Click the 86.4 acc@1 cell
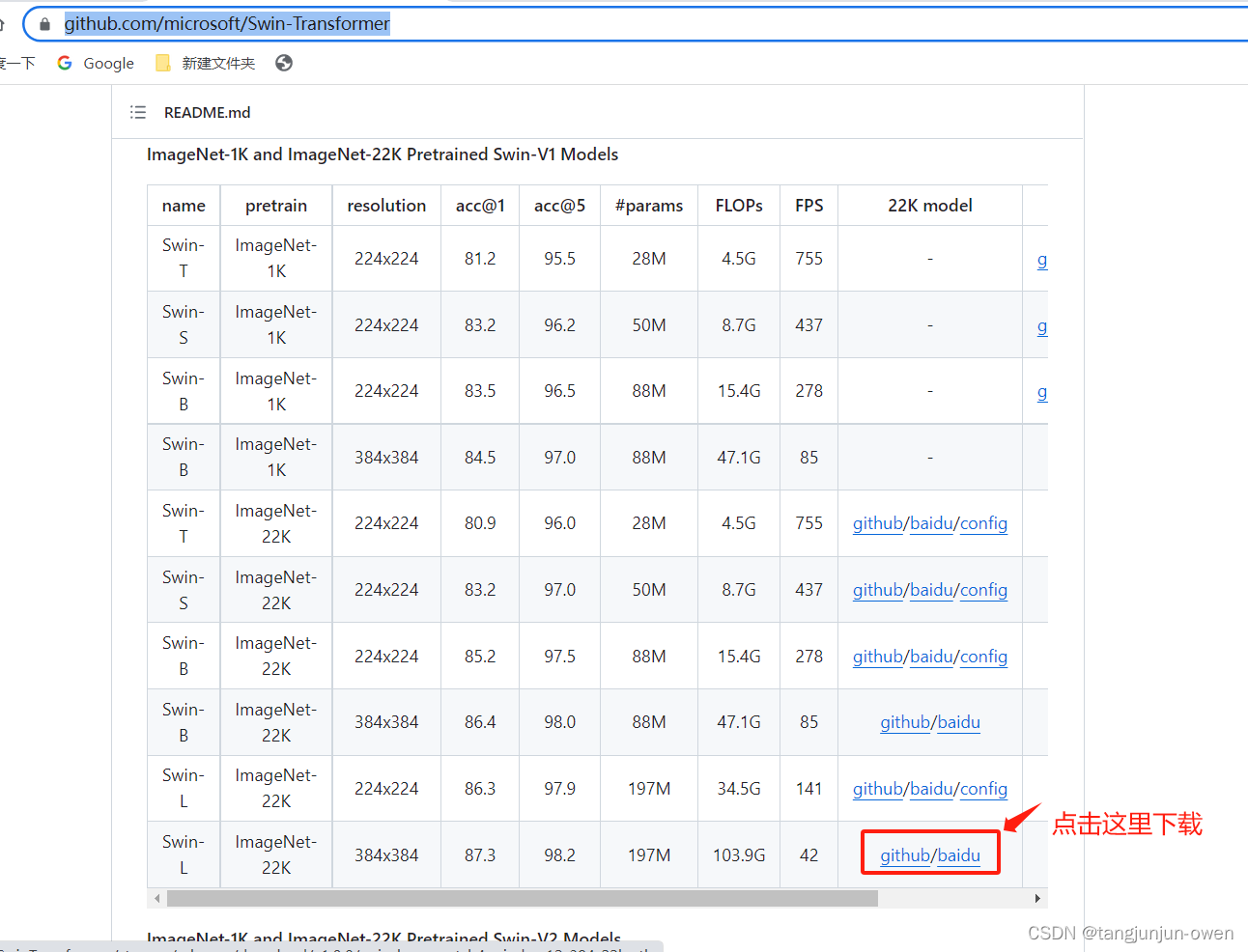The height and width of the screenshot is (952, 1248). [480, 722]
